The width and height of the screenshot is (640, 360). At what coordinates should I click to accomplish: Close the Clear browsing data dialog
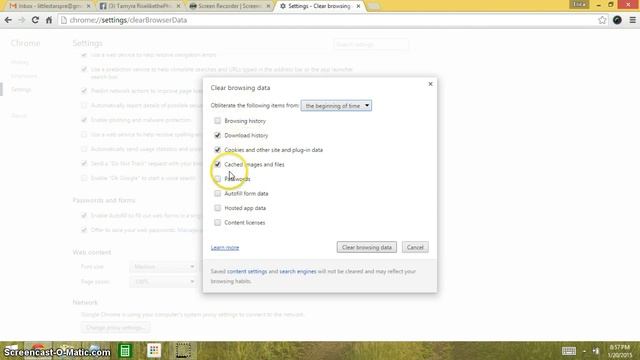[430, 84]
